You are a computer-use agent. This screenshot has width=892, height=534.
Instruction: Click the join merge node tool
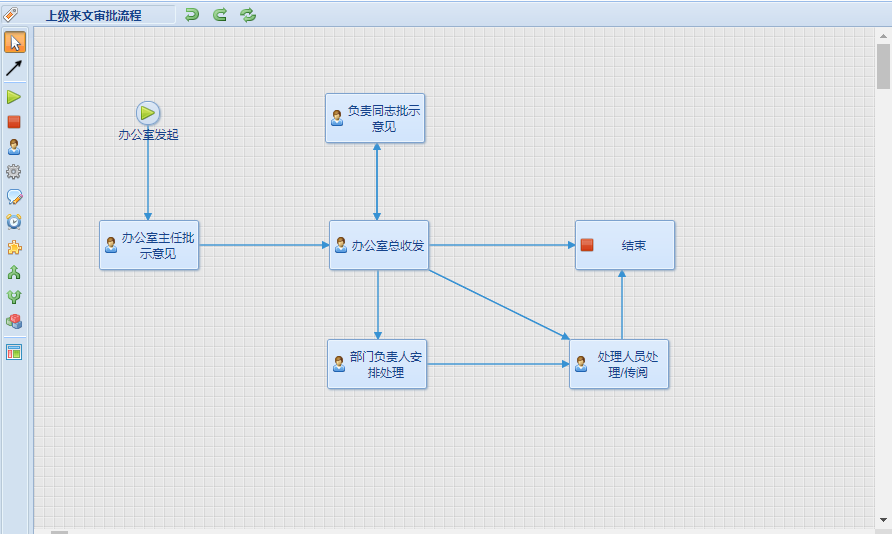14,297
